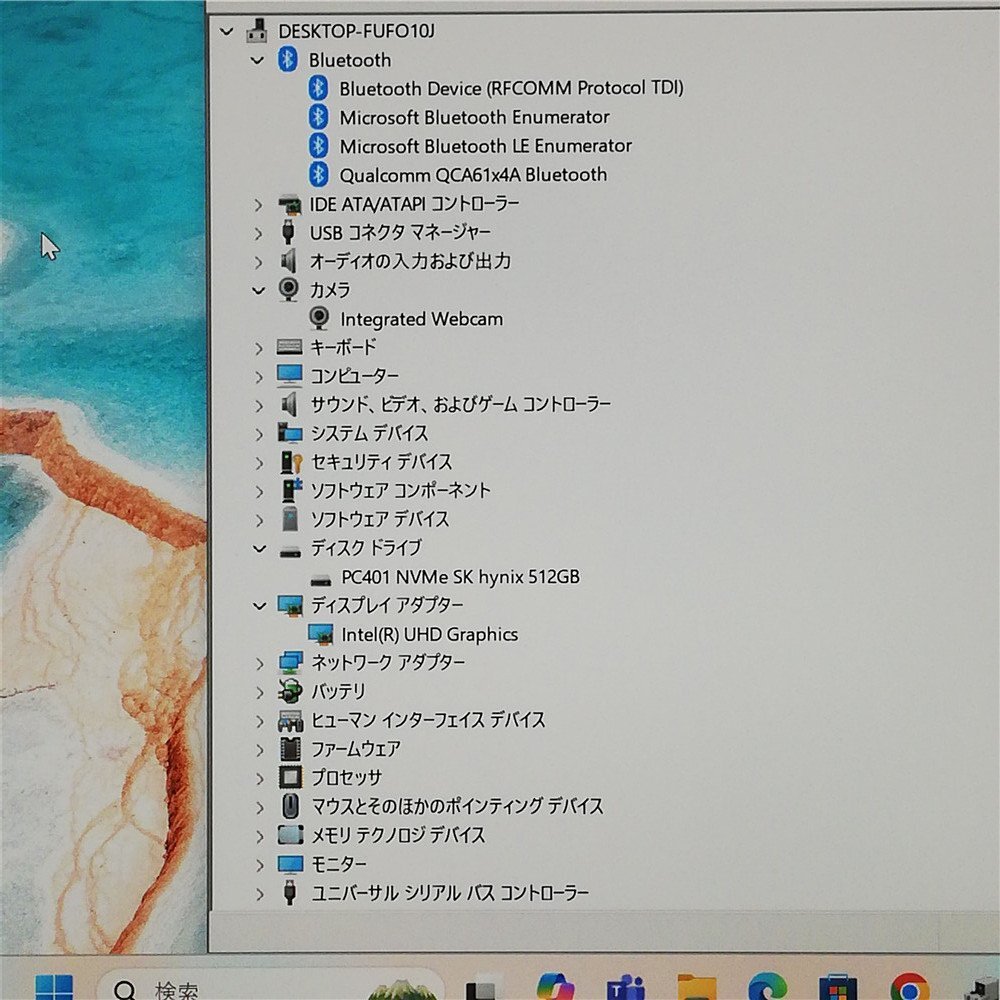Viewport: 1000px width, 1000px height.
Task: Open Google Chrome from the taskbar
Action: point(909,987)
